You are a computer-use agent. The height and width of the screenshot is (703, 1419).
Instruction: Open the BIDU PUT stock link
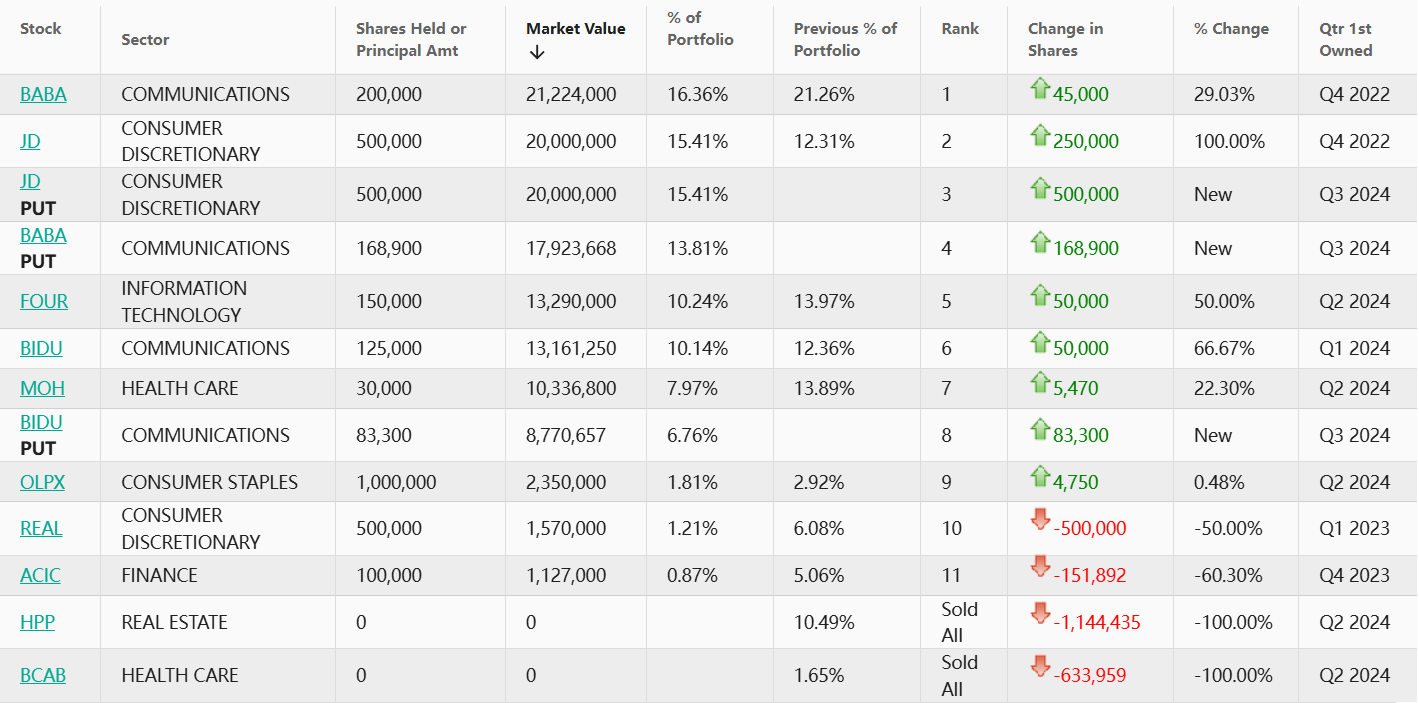[41, 422]
